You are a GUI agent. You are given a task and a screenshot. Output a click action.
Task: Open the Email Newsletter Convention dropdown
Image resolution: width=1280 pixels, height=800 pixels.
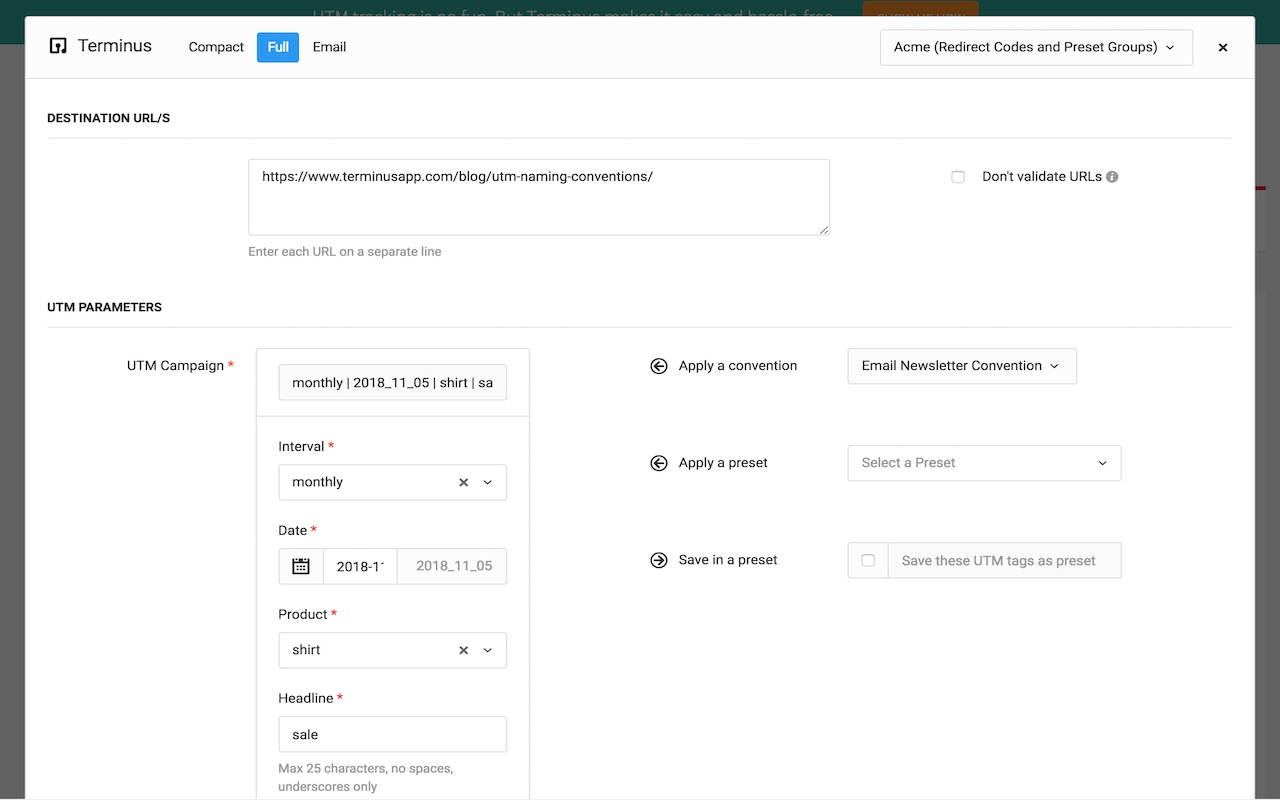click(x=962, y=366)
